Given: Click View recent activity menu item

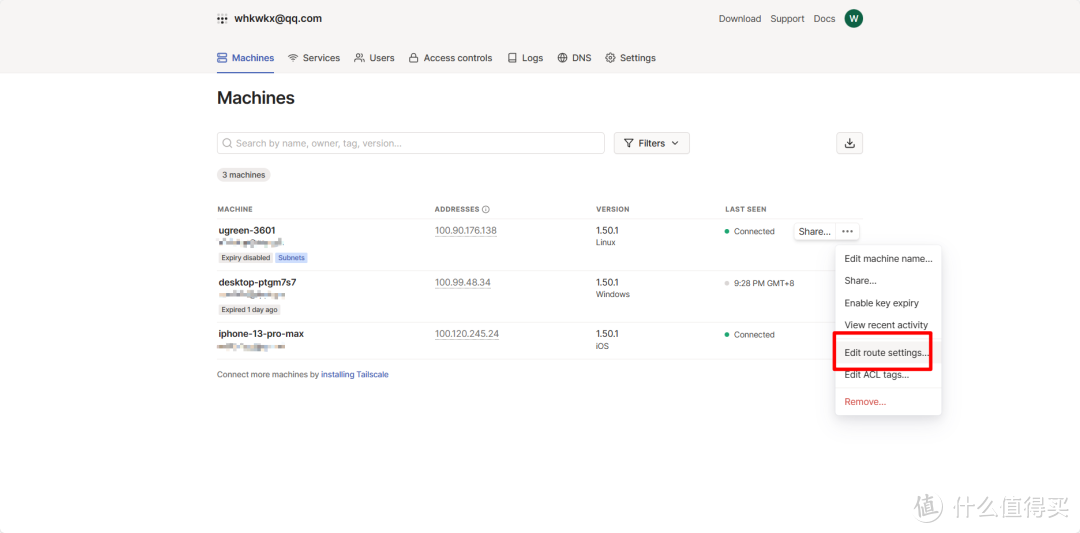Looking at the screenshot, I should coord(886,325).
